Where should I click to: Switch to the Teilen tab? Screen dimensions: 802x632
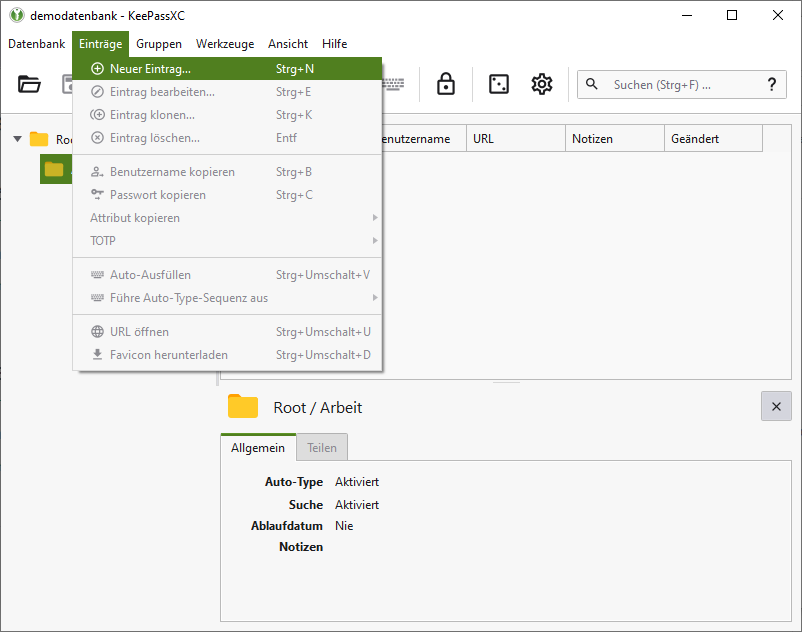point(322,448)
